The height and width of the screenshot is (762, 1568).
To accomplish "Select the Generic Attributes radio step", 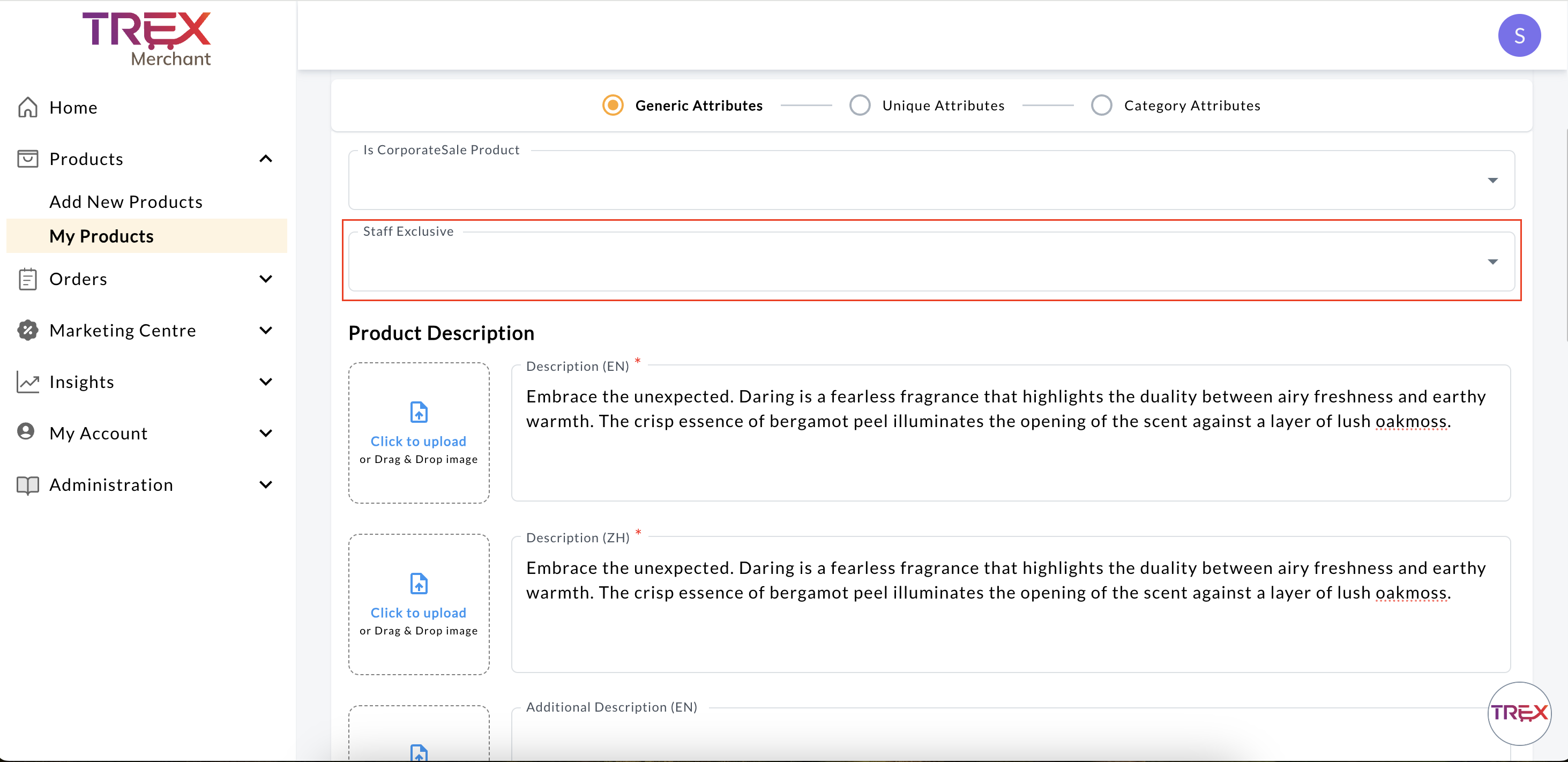I will click(613, 105).
